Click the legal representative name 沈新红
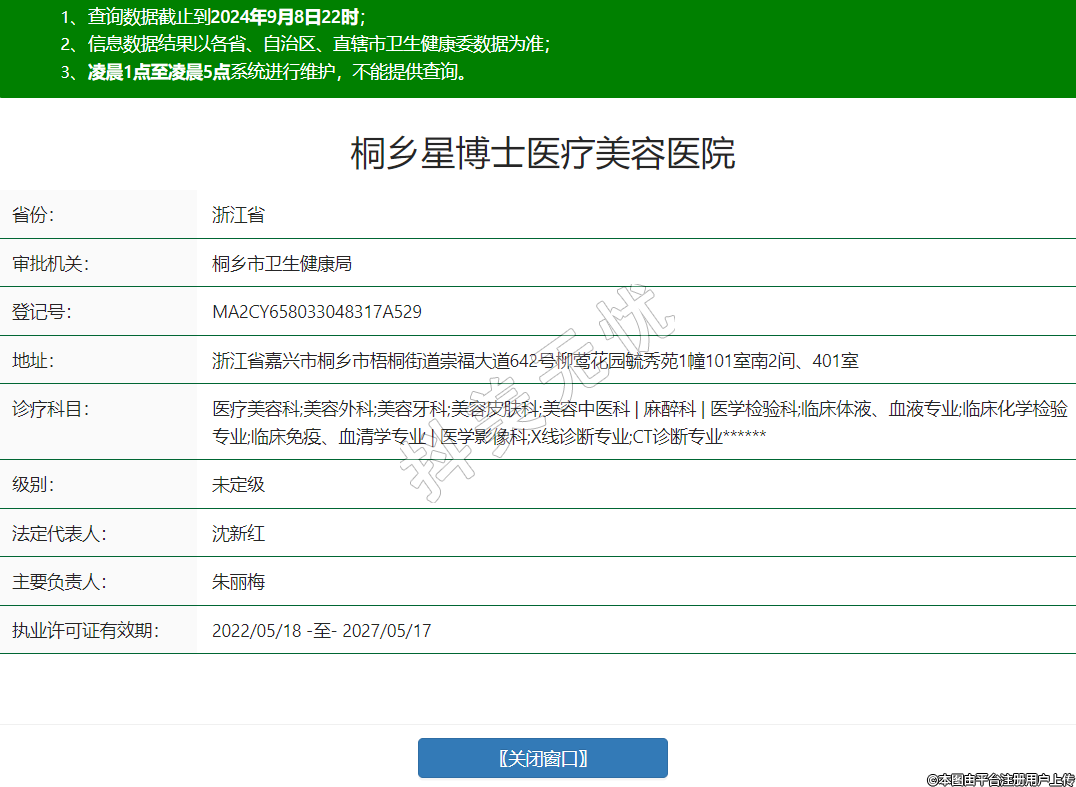 (x=238, y=534)
